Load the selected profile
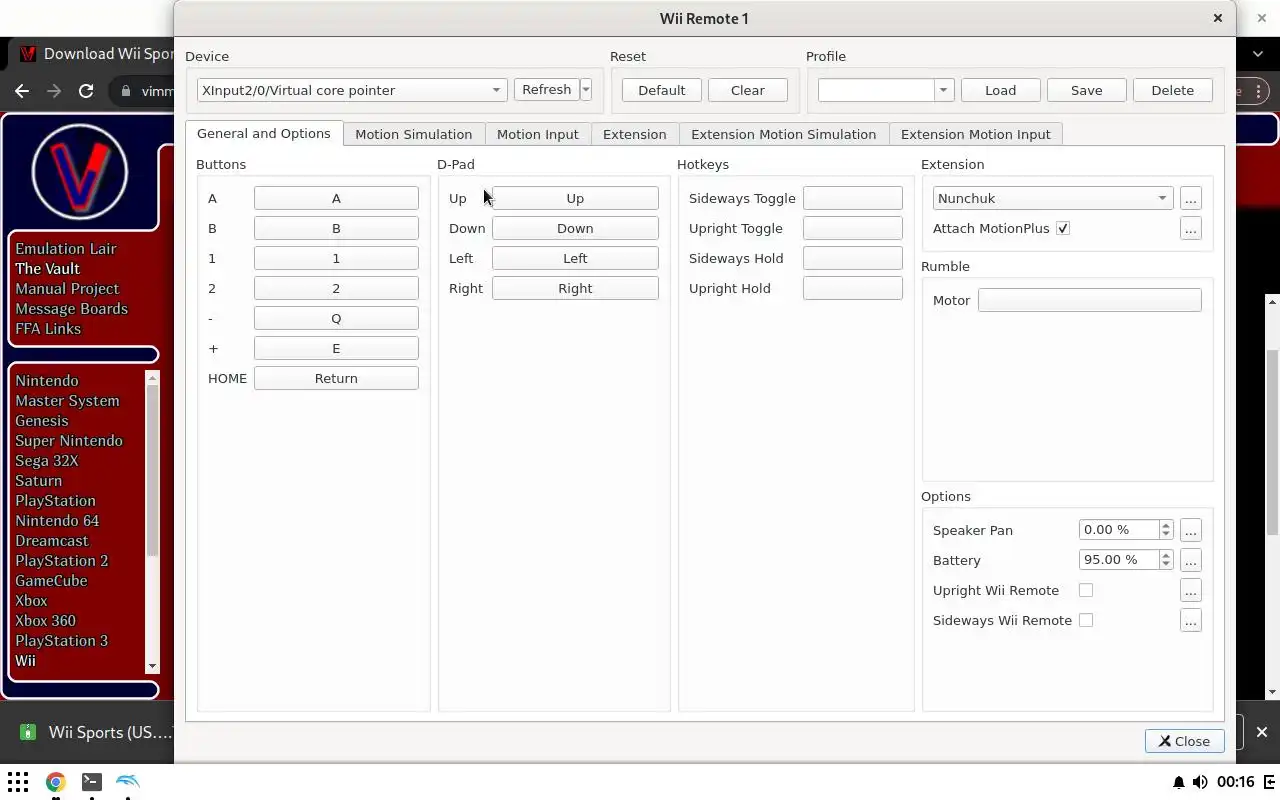The height and width of the screenshot is (800, 1280). tap(1000, 90)
